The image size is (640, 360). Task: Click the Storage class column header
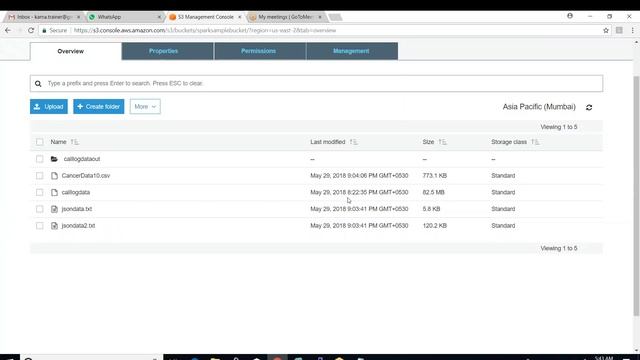(x=509, y=142)
